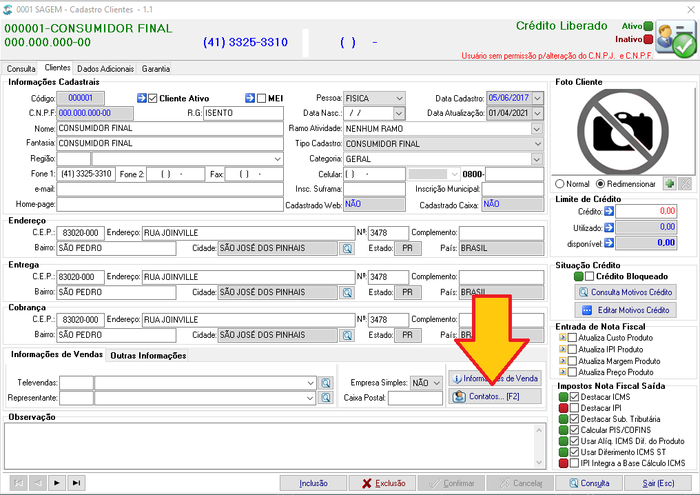Select the Redimensionar radio button

point(600,184)
